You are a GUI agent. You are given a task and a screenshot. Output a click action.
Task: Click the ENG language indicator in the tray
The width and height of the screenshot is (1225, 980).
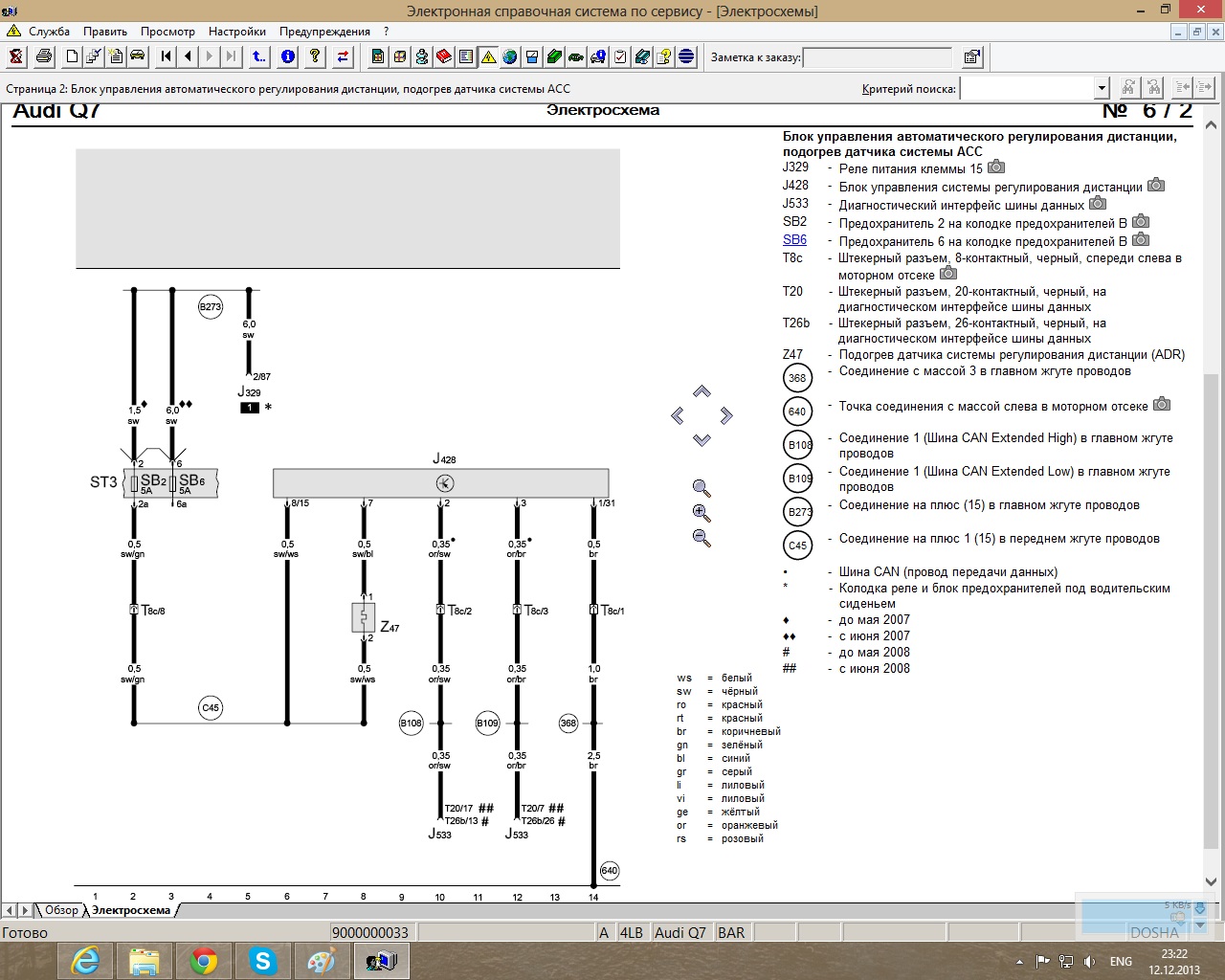pyautogui.click(x=1121, y=961)
